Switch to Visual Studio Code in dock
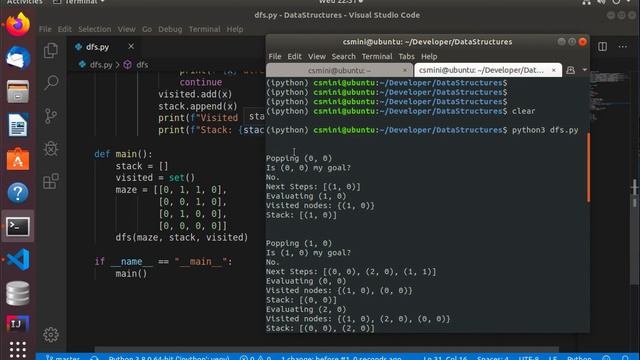This screenshot has width=640, height=360. coord(18,260)
